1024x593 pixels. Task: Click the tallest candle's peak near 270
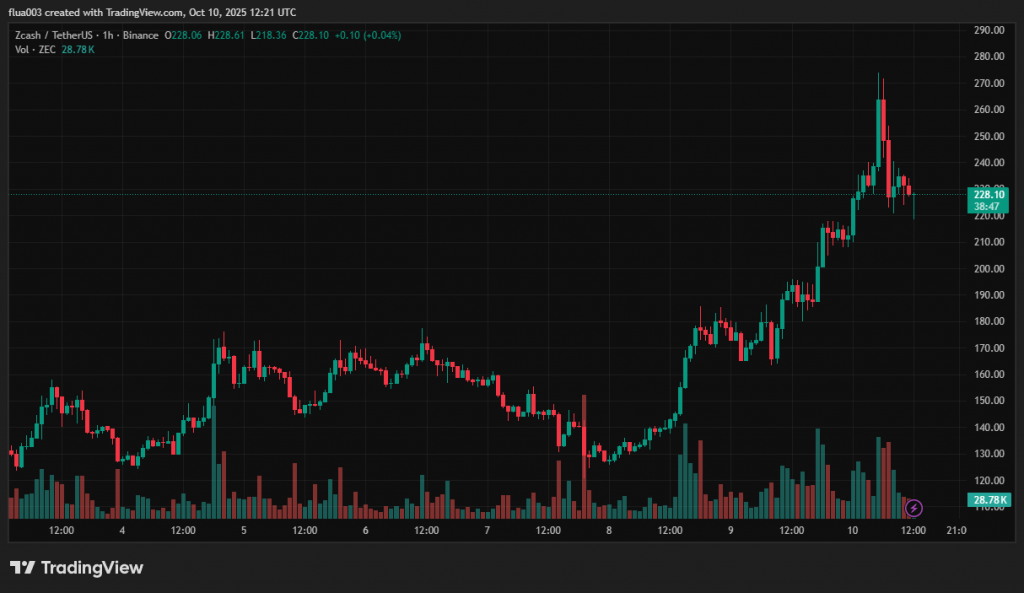[x=879, y=74]
